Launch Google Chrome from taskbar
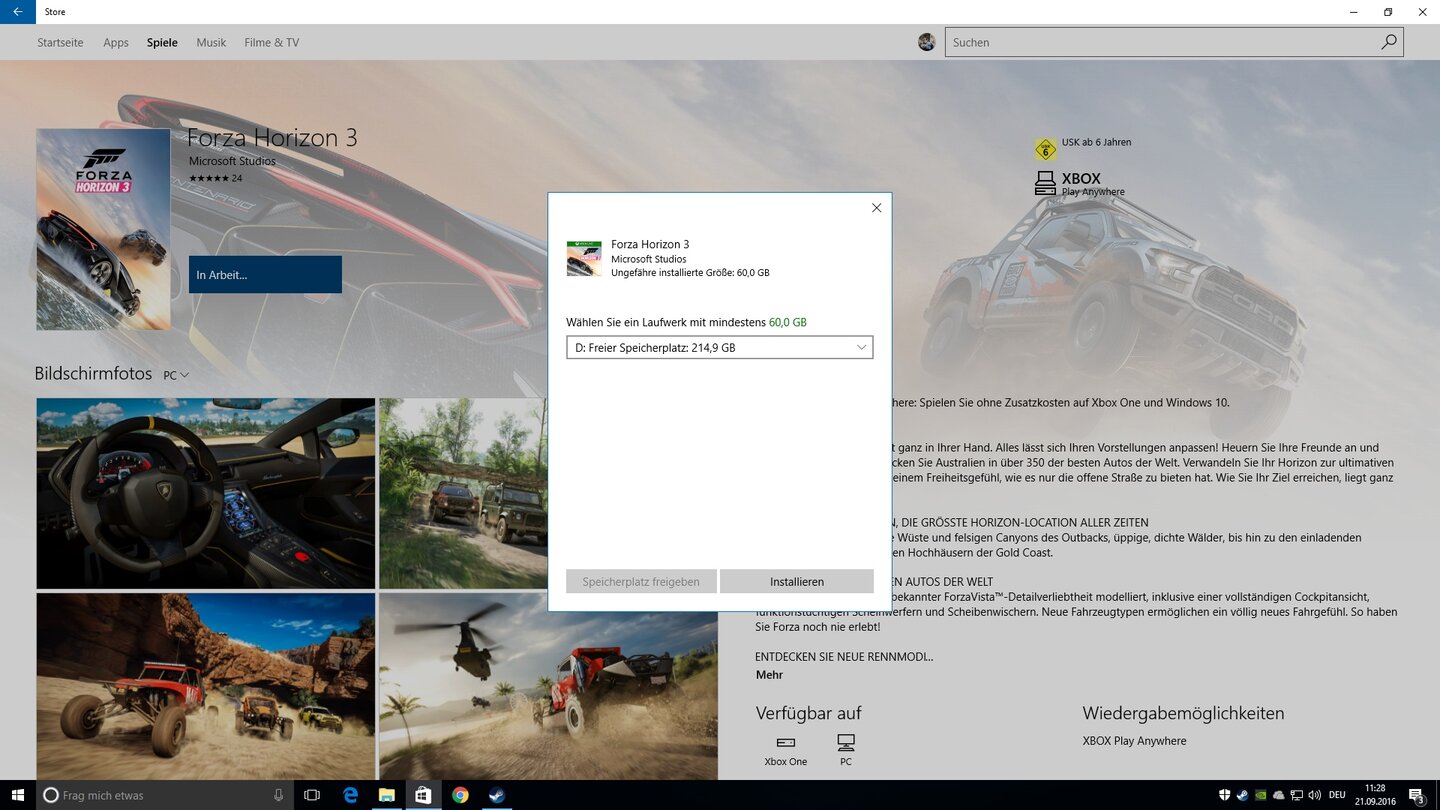Screen dimensions: 1440x810 460,795
